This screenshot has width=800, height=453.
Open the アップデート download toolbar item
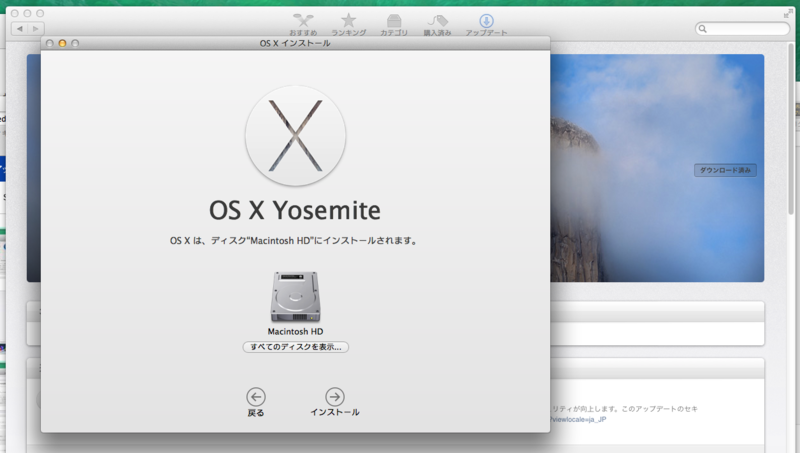pos(486,24)
